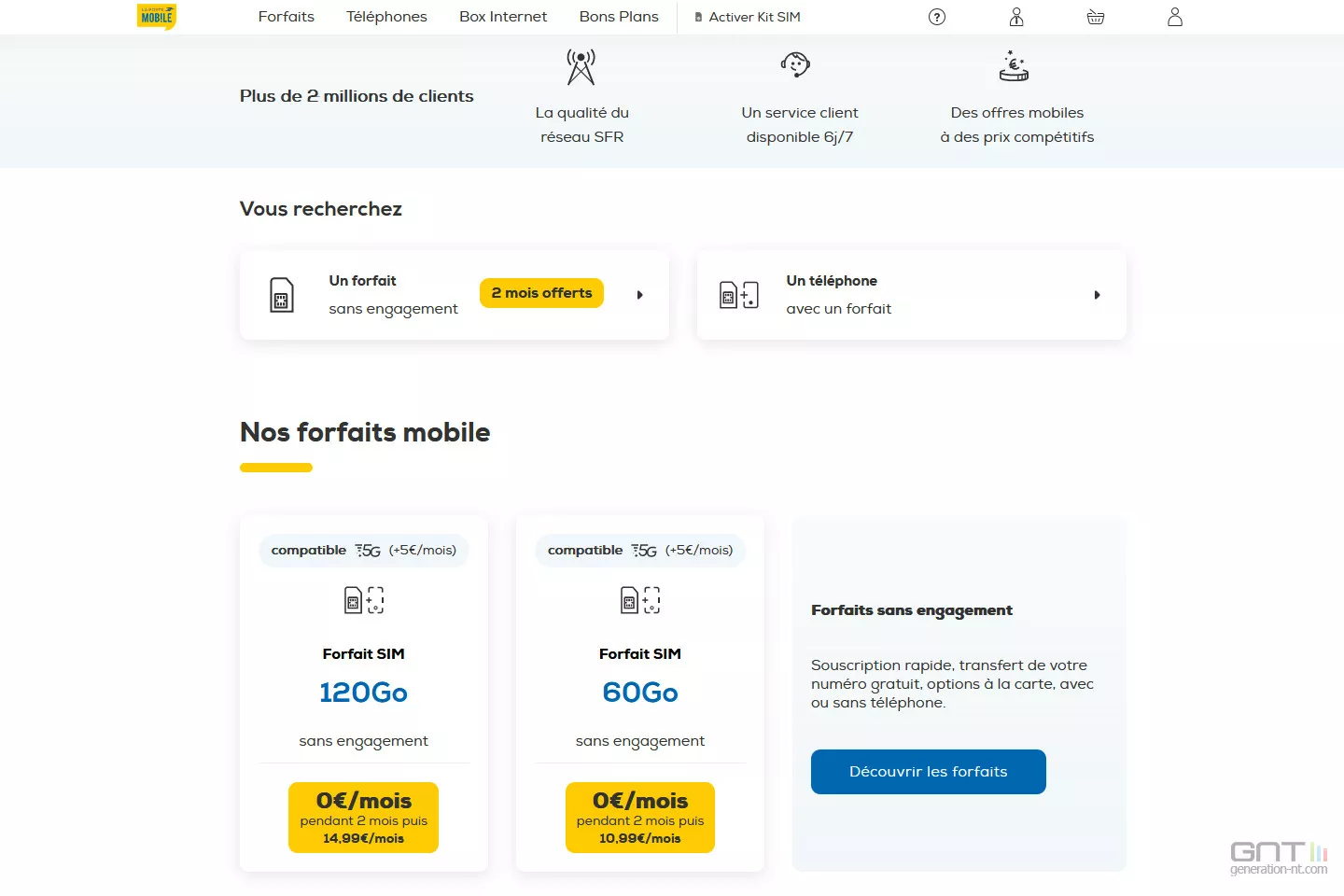
Task: Expand the Un téléphone avec un forfait arrow
Action: 1097,295
